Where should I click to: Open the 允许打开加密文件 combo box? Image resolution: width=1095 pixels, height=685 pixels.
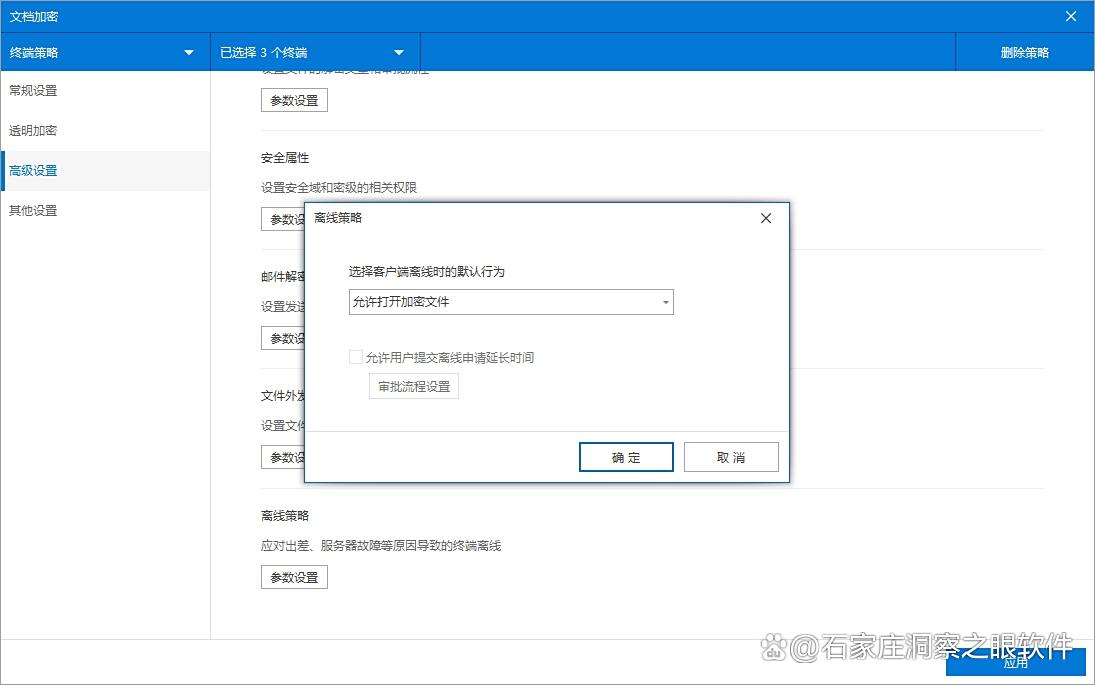511,302
